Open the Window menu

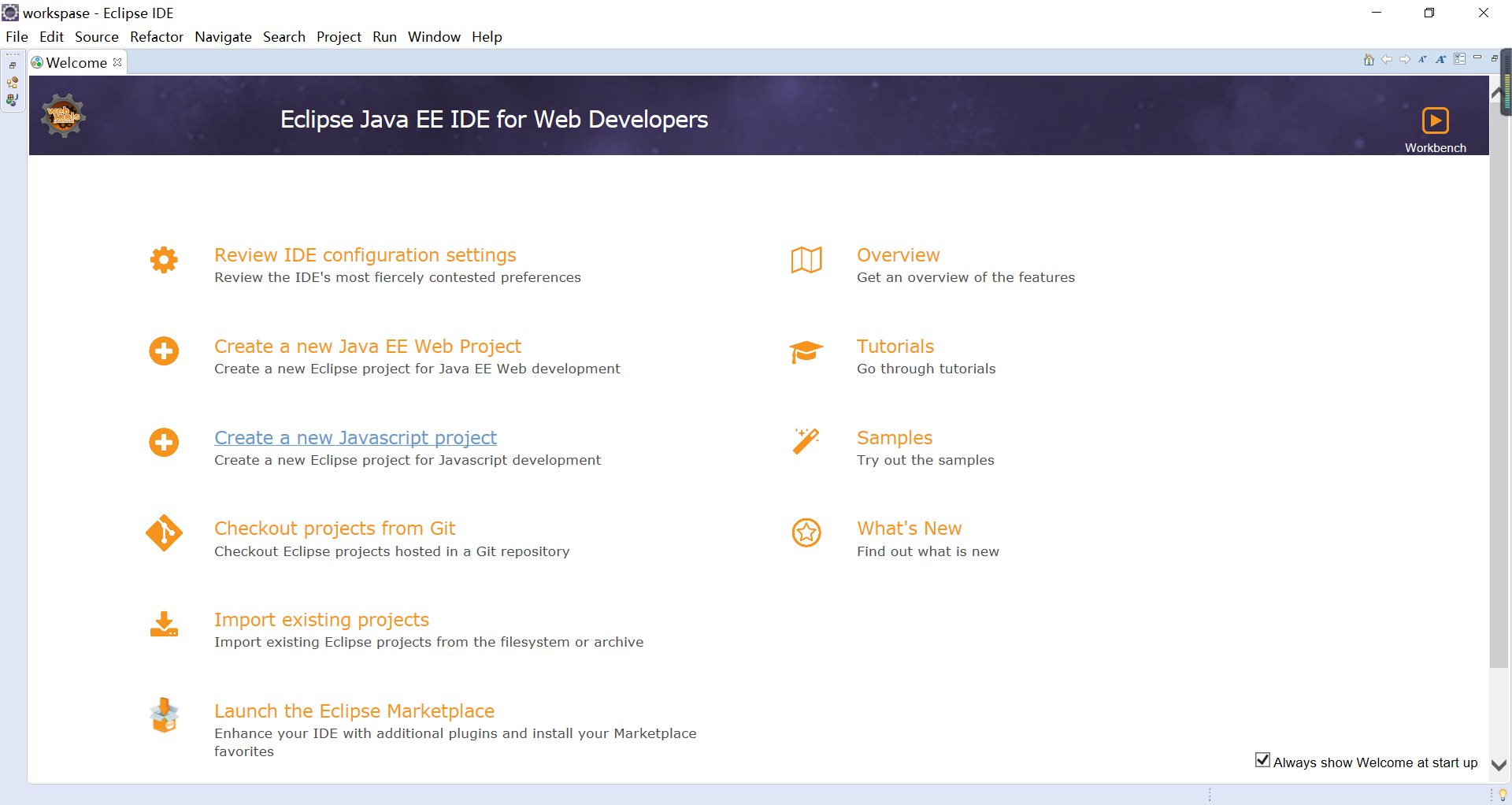click(434, 37)
